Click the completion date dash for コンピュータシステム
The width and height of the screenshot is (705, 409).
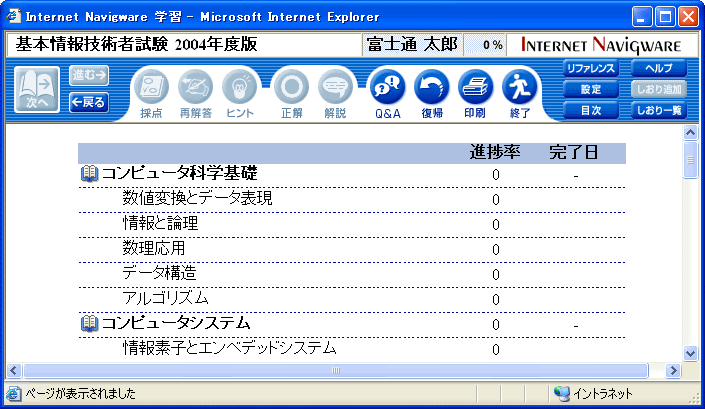pos(576,325)
